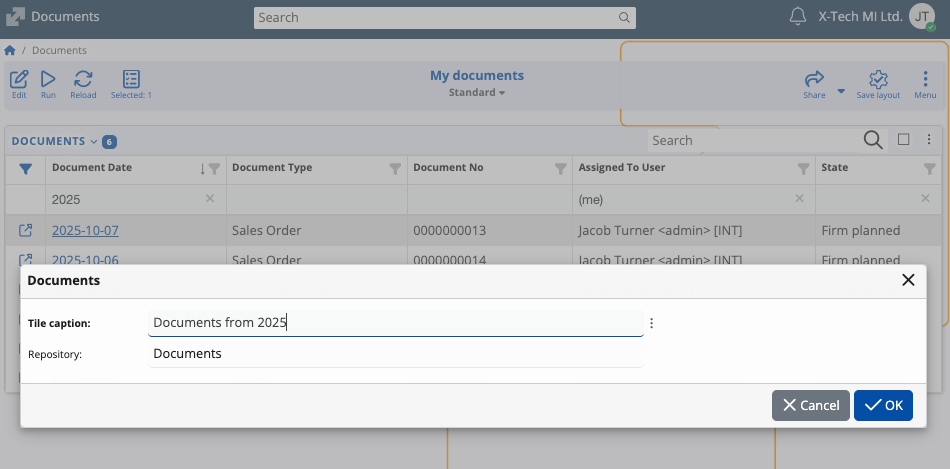This screenshot has height=469, width=950.
Task: Click the Share arrow icon
Action: (x=814, y=80)
